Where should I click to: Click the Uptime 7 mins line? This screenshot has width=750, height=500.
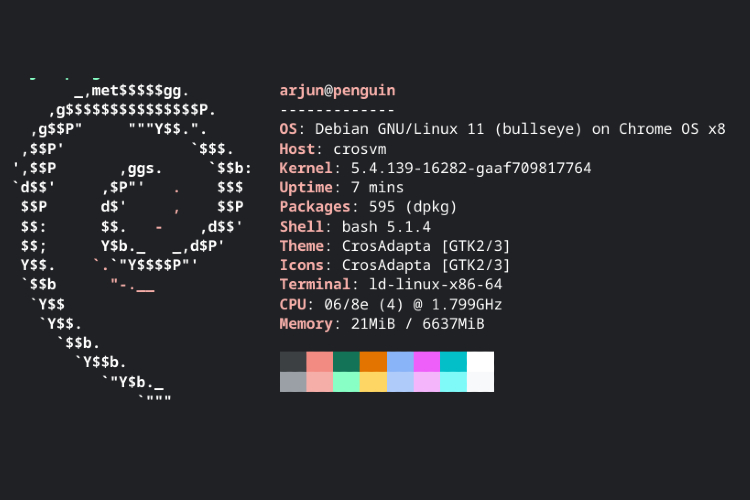(x=342, y=188)
